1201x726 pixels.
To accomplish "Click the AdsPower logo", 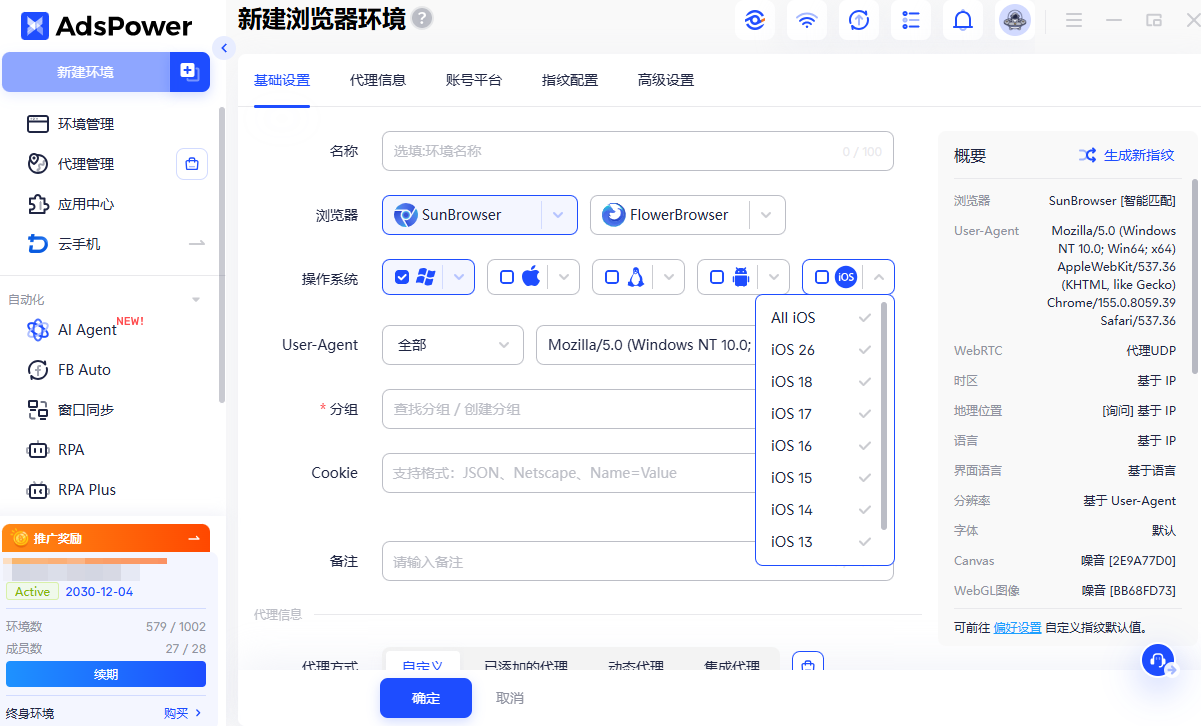I will (106, 26).
